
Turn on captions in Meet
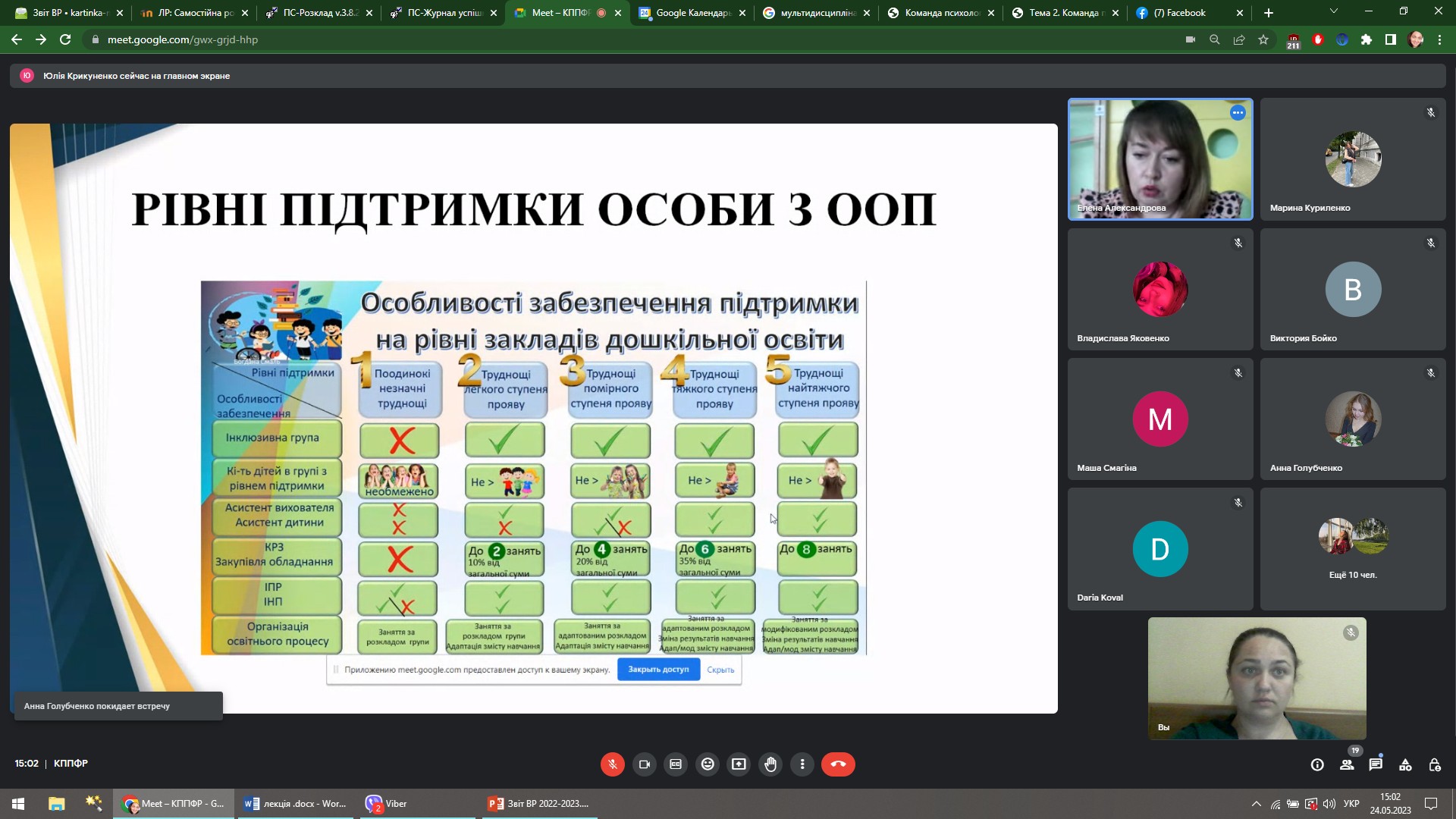(x=676, y=764)
